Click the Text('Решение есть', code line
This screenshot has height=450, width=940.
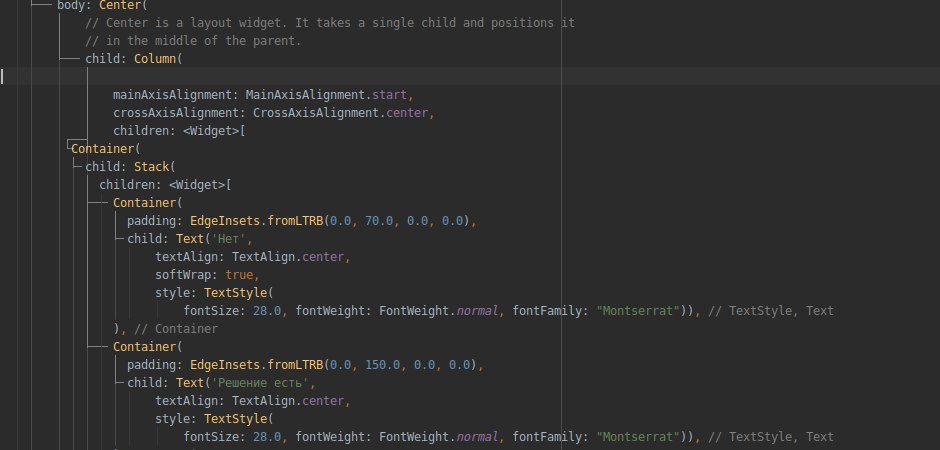tap(221, 382)
